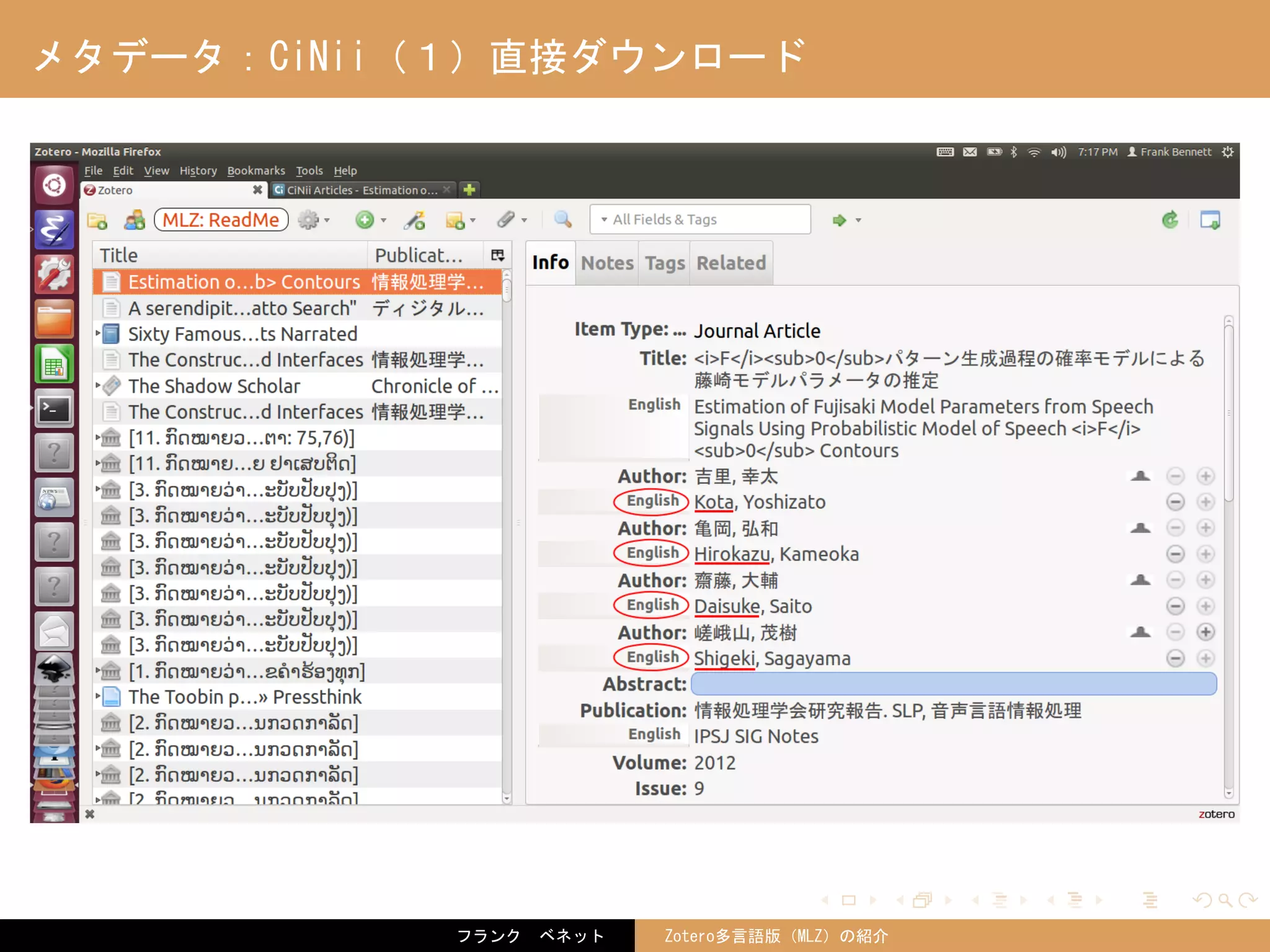Expand the item ending 75,76)]

(x=97, y=438)
